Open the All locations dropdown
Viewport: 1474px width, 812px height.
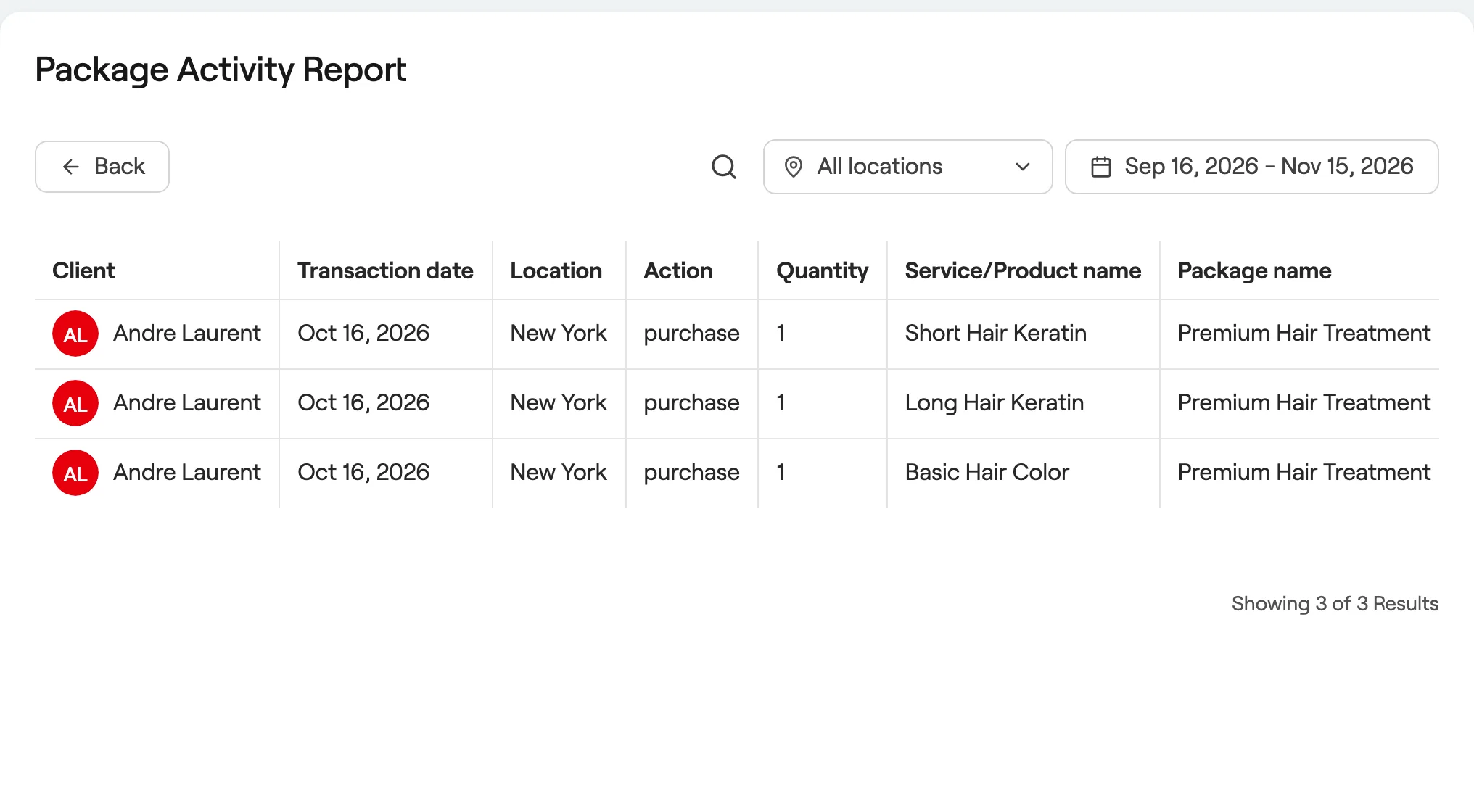907,167
